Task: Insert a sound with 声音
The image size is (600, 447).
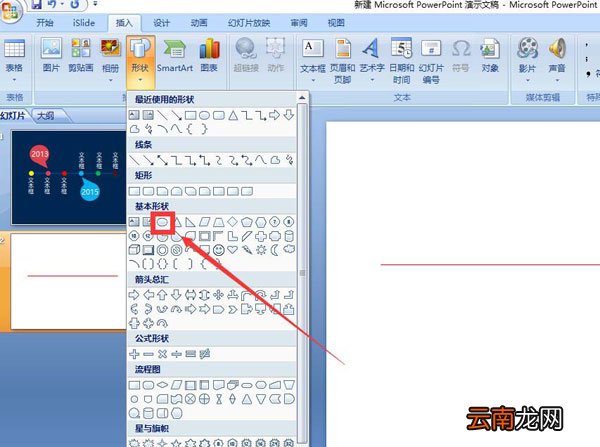Action: 557,55
